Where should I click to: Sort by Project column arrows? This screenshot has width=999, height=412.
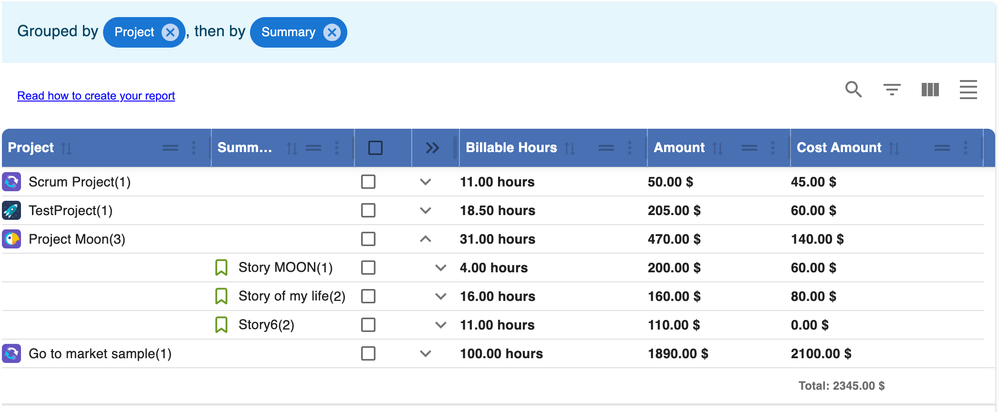point(67,148)
